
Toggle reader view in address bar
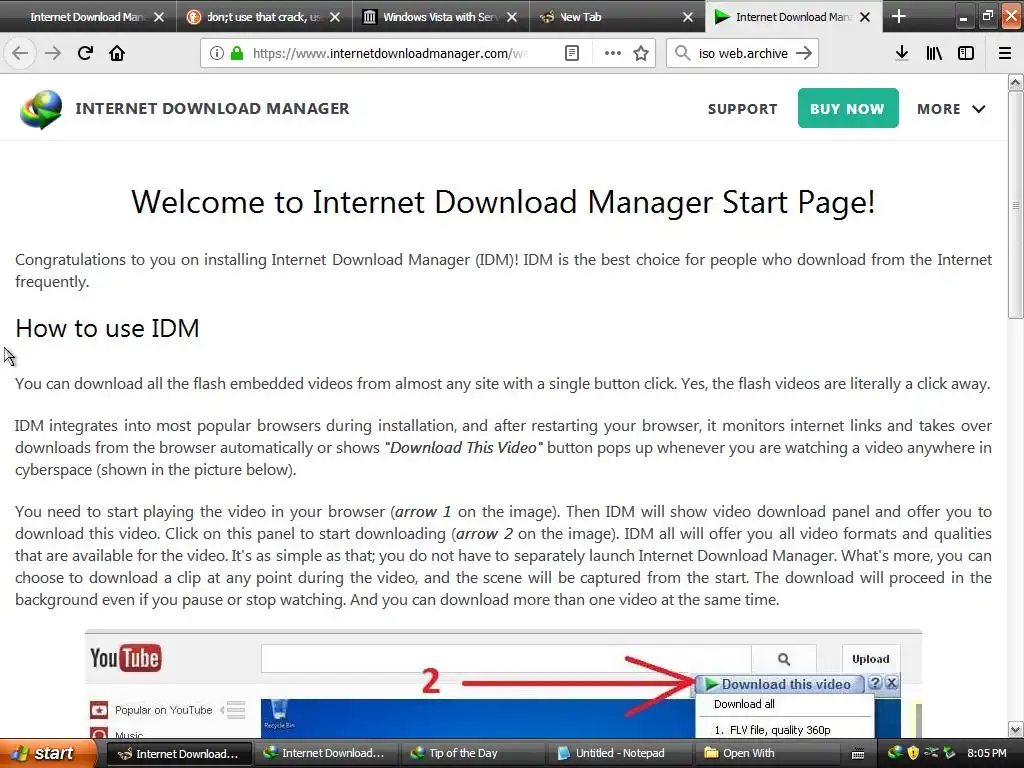tap(571, 54)
